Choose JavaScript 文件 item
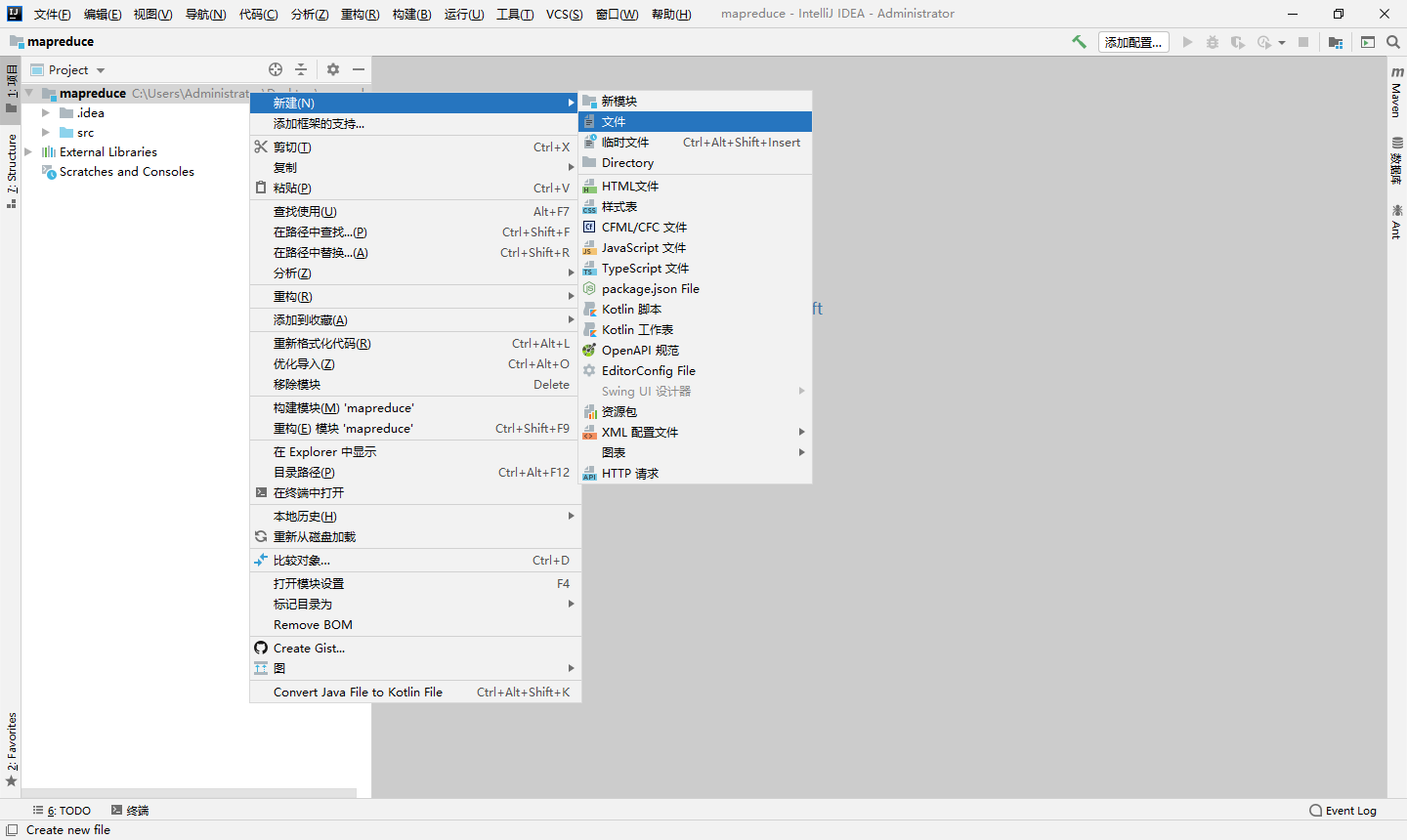Image resolution: width=1407 pixels, height=840 pixels. click(x=696, y=247)
